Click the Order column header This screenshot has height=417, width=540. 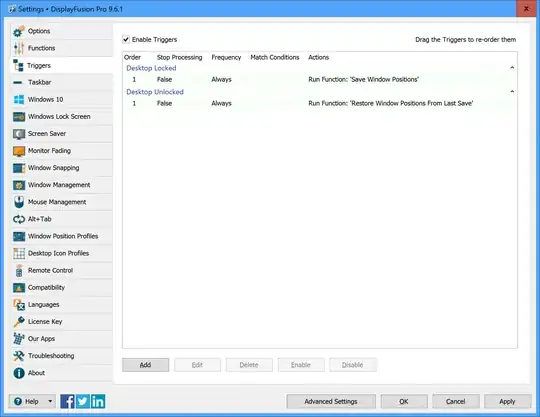(132, 58)
